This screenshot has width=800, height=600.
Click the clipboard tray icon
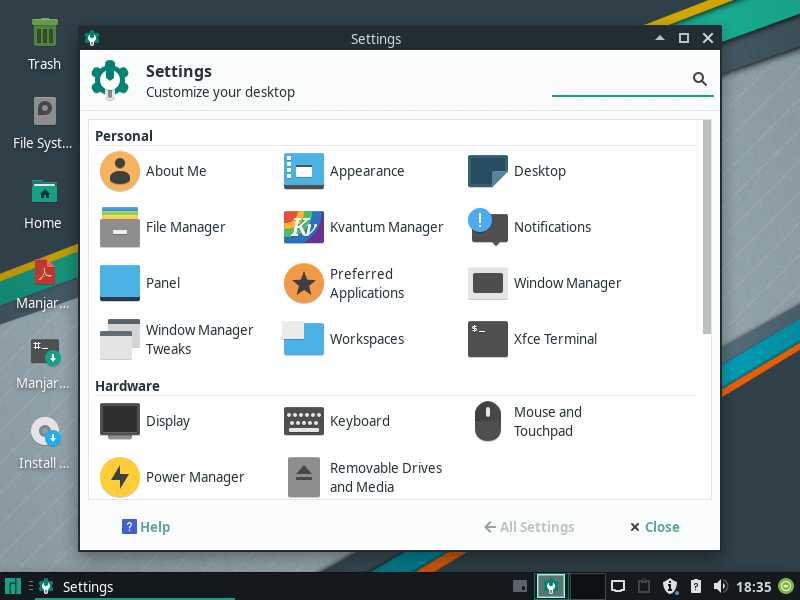tap(644, 586)
